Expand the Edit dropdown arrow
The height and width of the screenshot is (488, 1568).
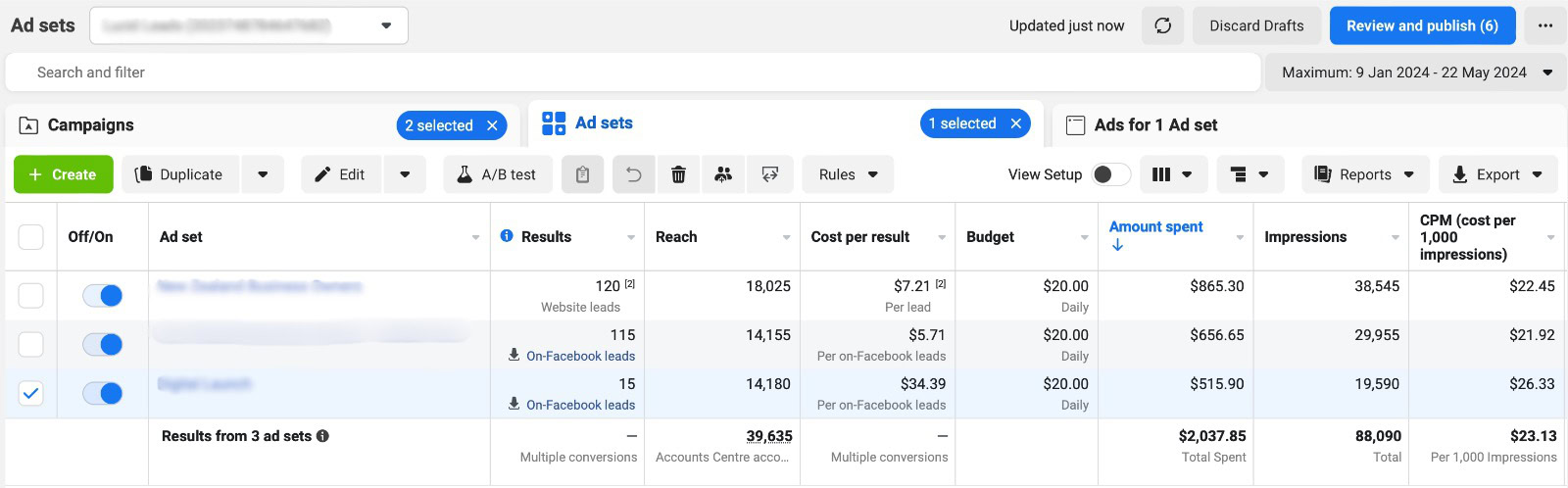coord(405,174)
